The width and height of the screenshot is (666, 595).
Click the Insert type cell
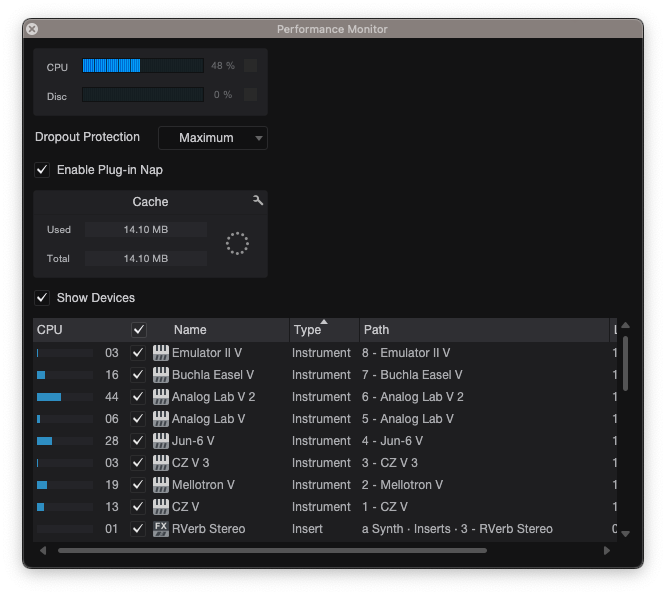[307, 529]
